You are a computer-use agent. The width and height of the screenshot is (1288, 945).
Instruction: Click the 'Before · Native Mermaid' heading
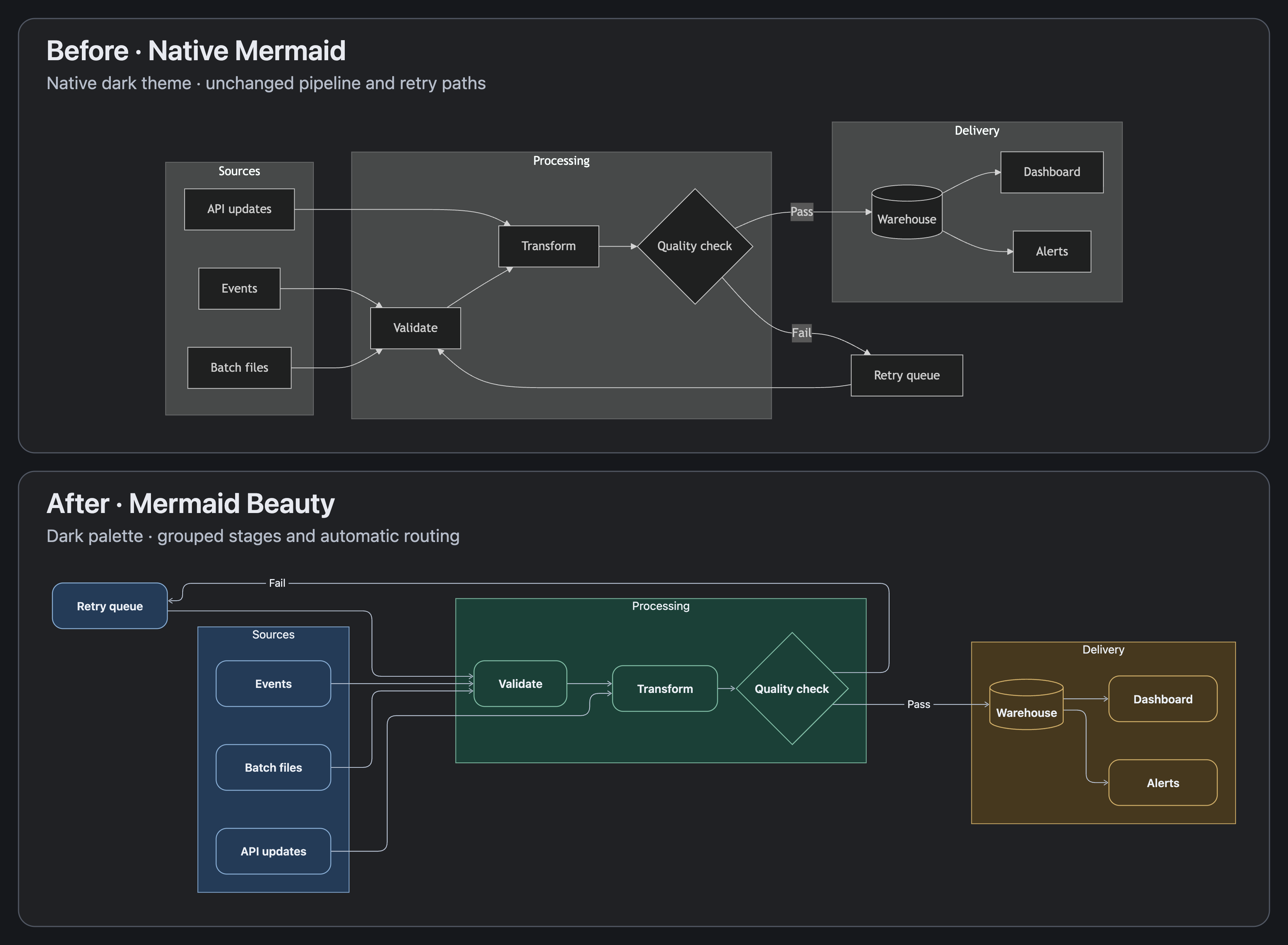[x=196, y=50]
